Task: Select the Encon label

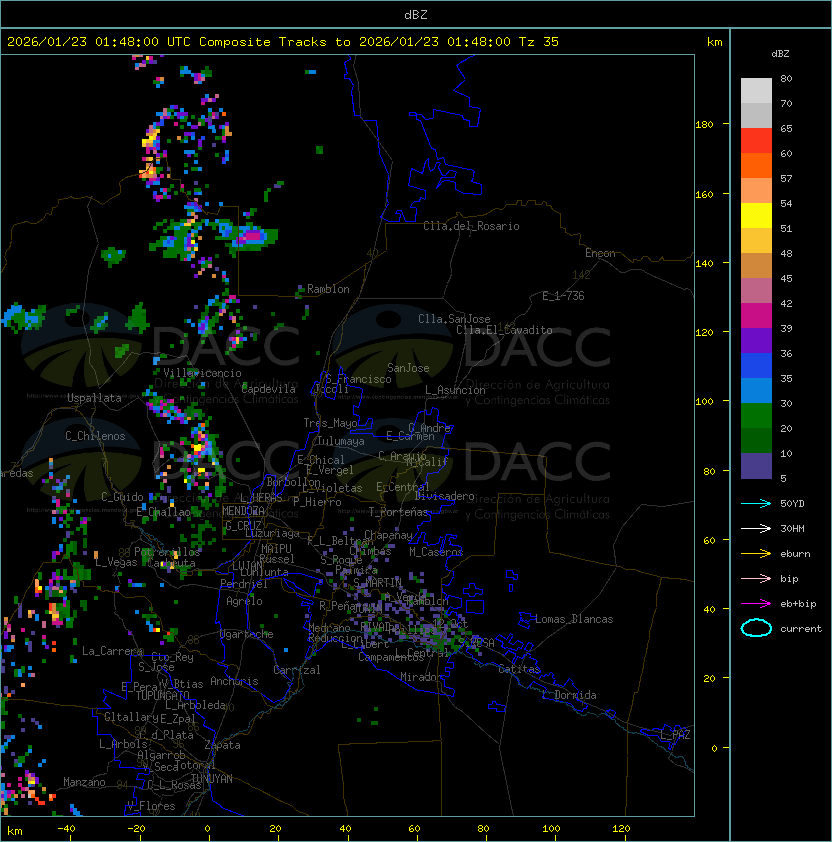Action: tap(600, 253)
